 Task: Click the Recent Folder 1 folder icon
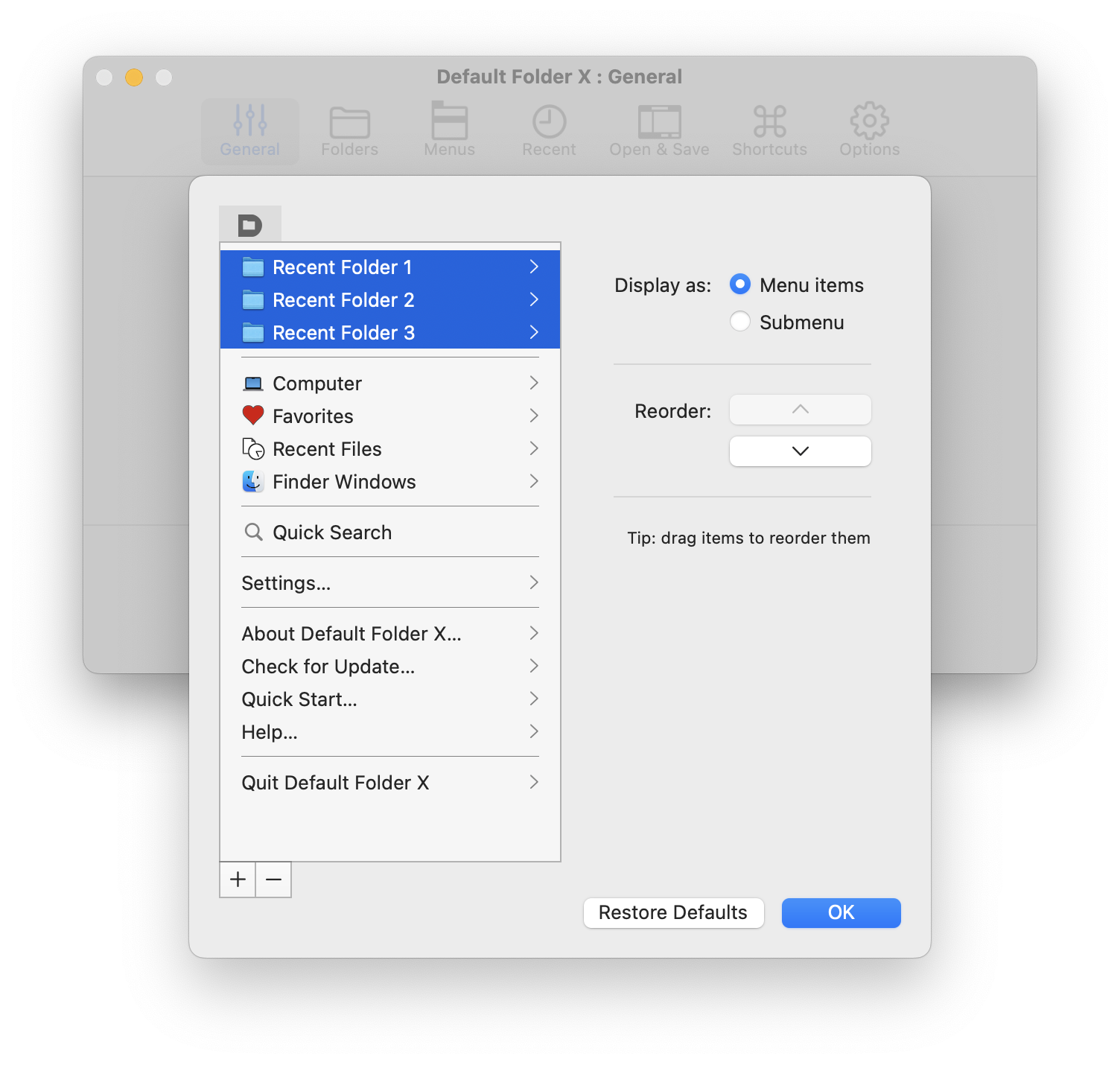tap(253, 267)
